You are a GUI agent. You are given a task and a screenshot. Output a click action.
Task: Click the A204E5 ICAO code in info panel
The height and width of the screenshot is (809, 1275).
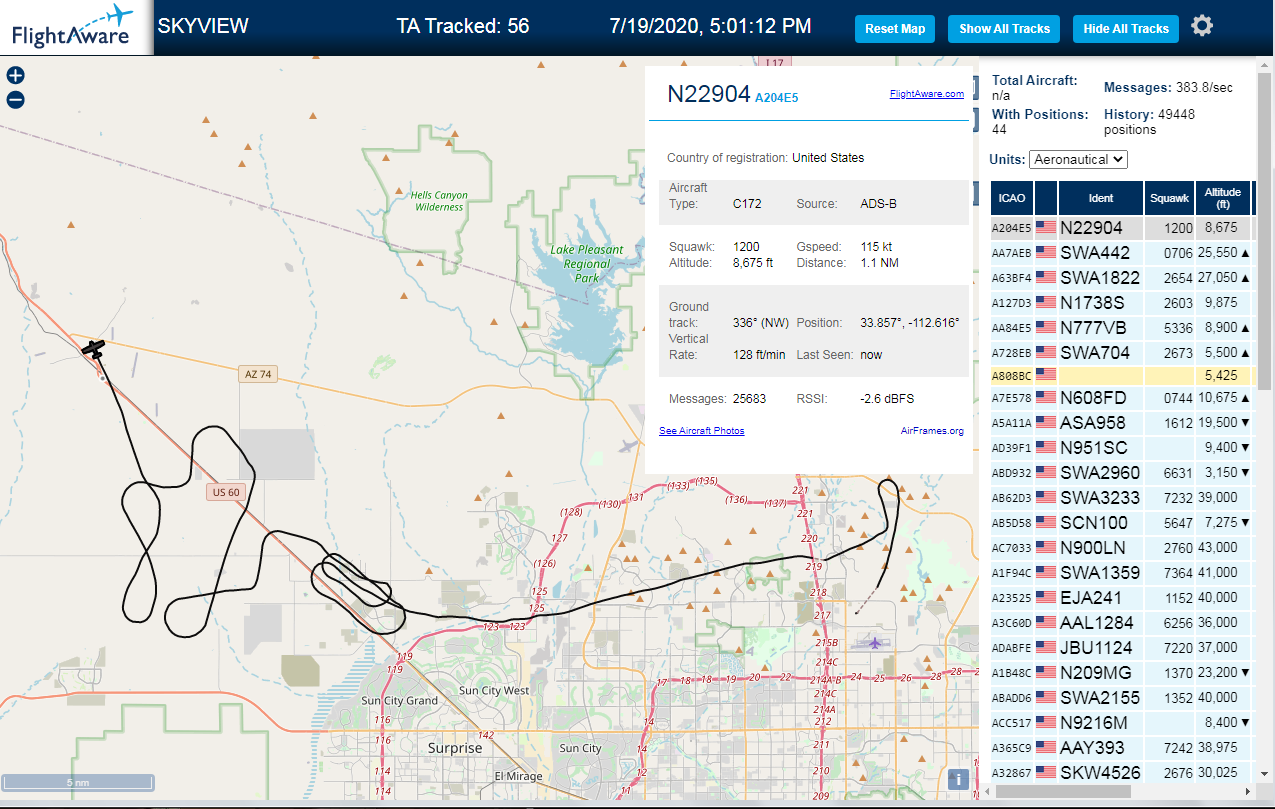coord(776,97)
